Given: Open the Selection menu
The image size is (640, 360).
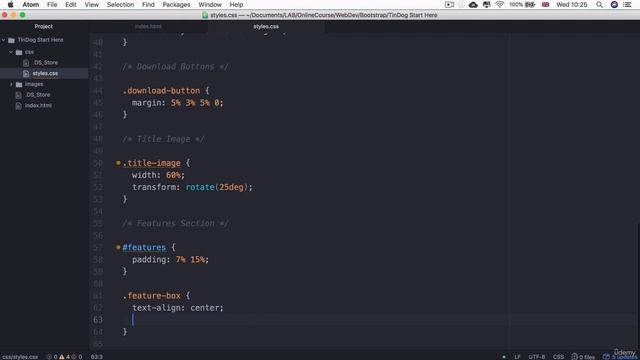Looking at the screenshot, I should pos(120,4).
